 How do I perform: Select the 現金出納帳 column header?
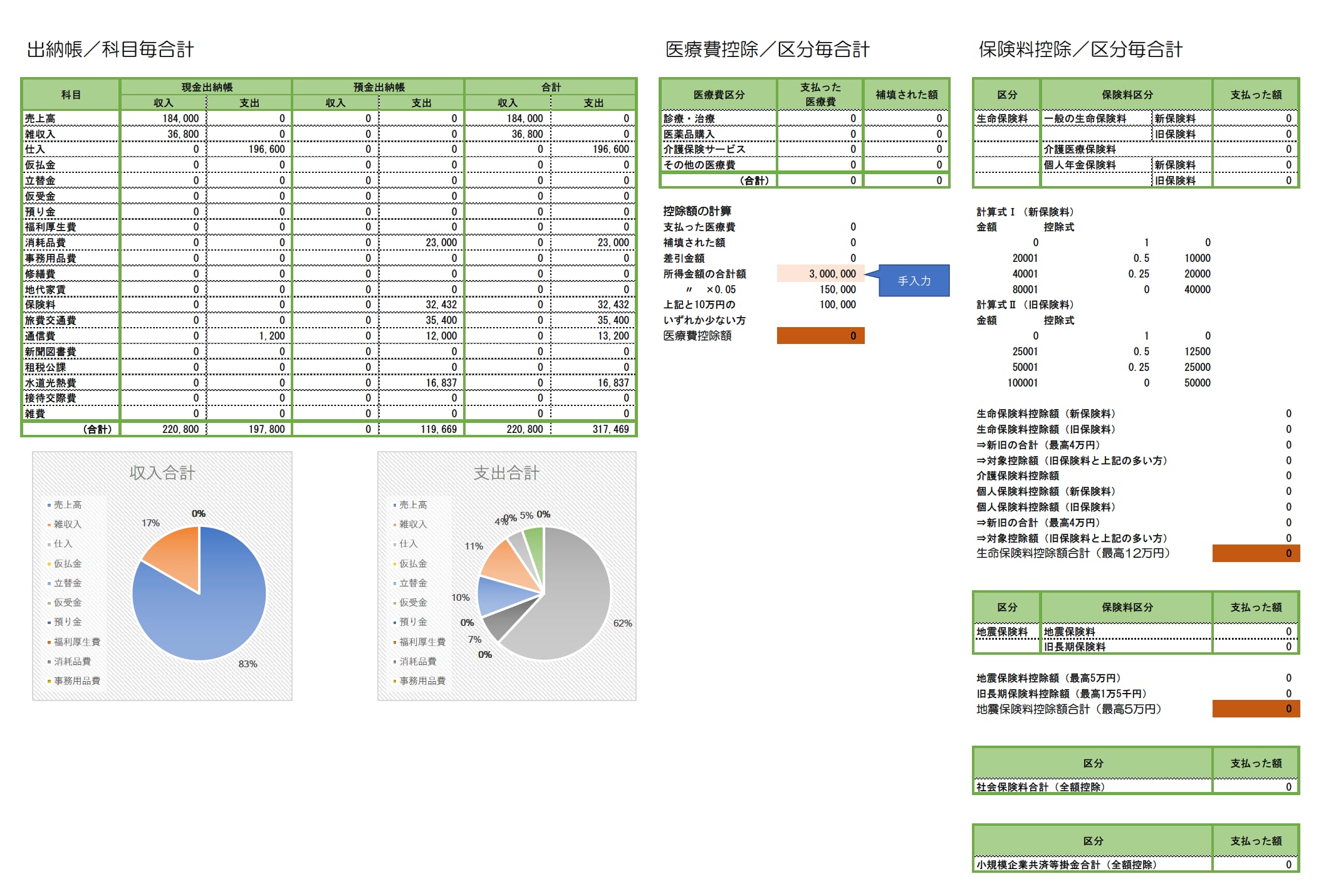pos(207,87)
